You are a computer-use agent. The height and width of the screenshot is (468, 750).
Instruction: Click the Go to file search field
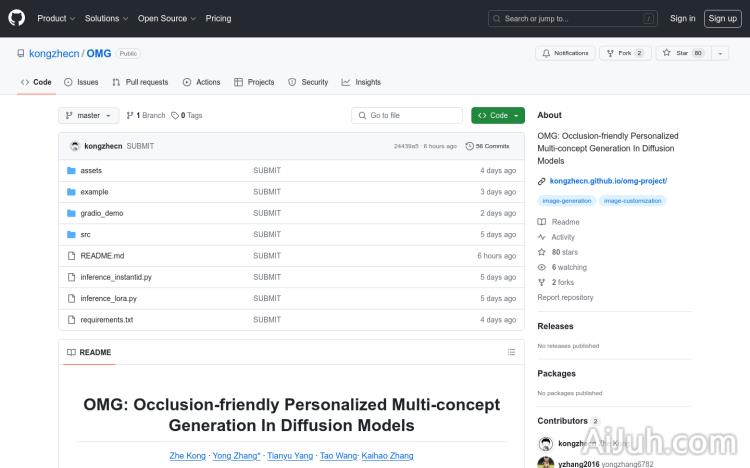[x=408, y=115]
